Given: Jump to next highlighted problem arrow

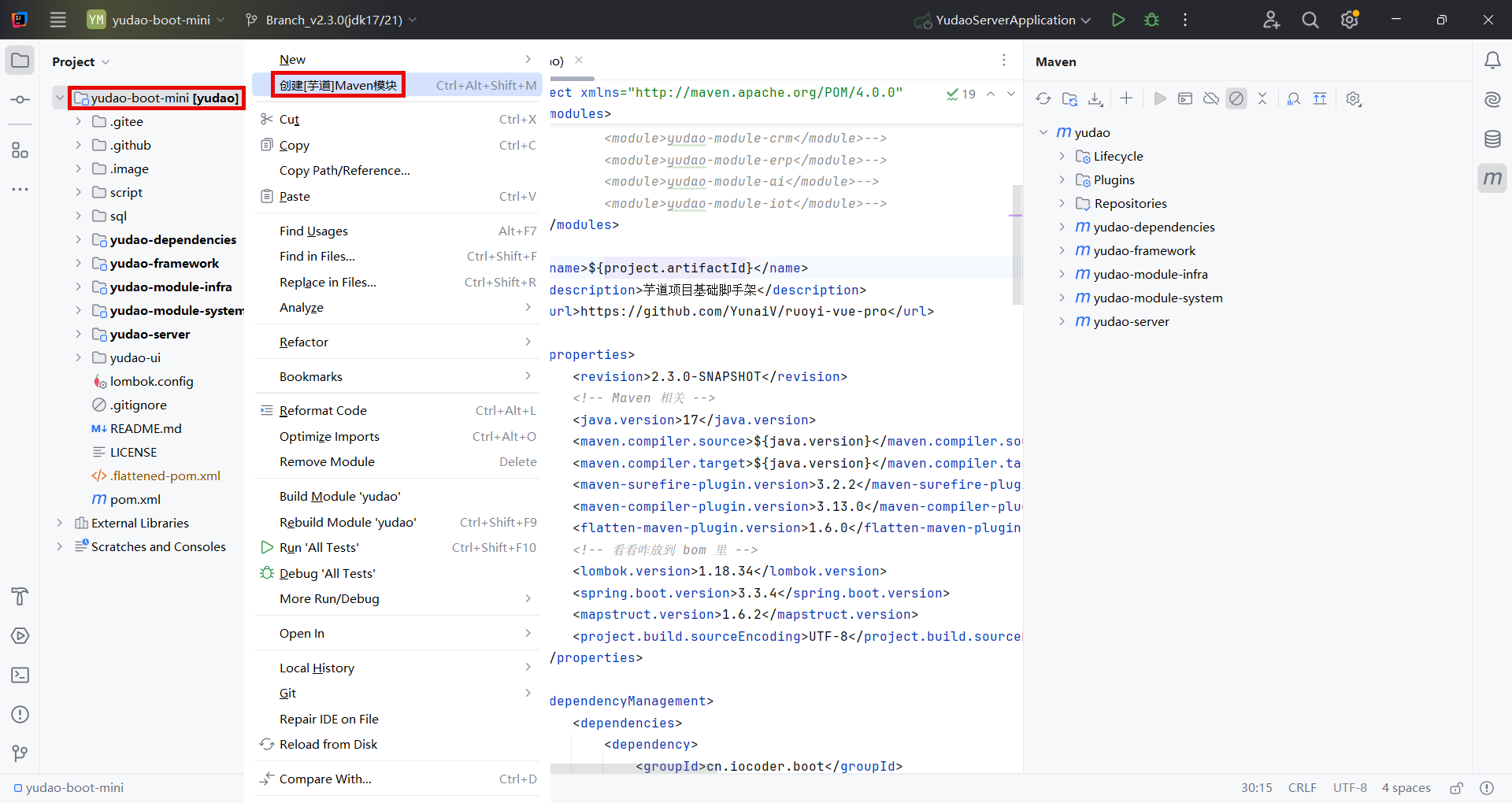Looking at the screenshot, I should tap(1011, 94).
